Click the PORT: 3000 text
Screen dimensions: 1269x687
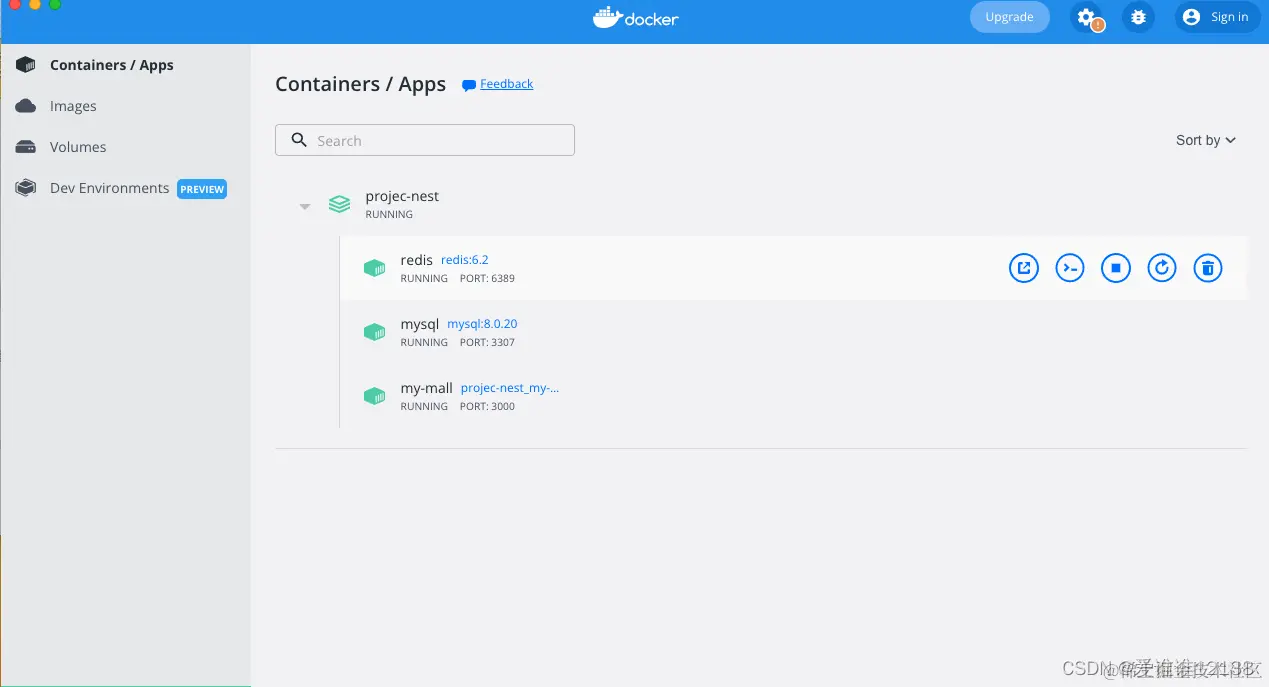coord(487,407)
